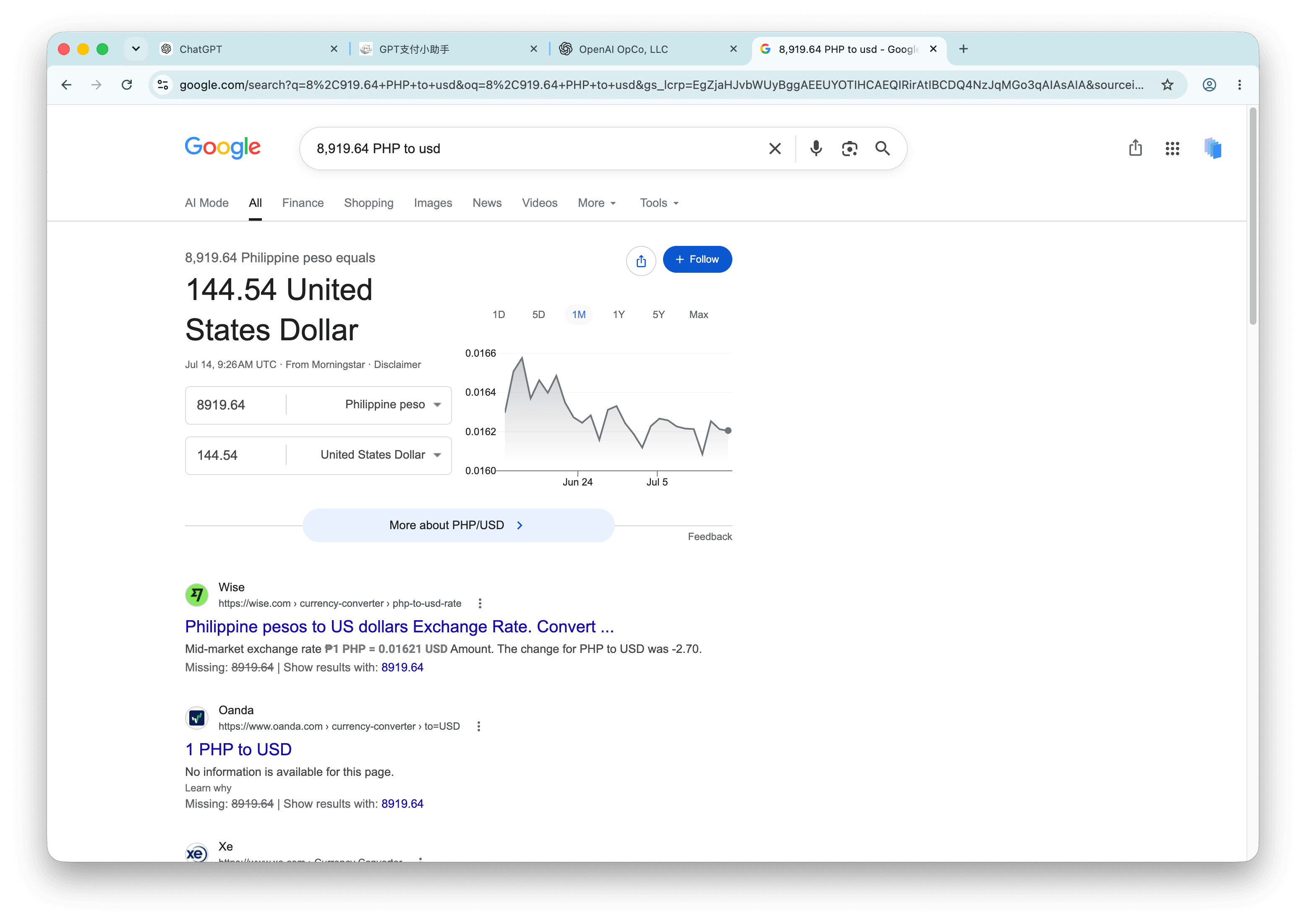Open the Disclaimer link
This screenshot has width=1306, height=924.
pos(397,365)
